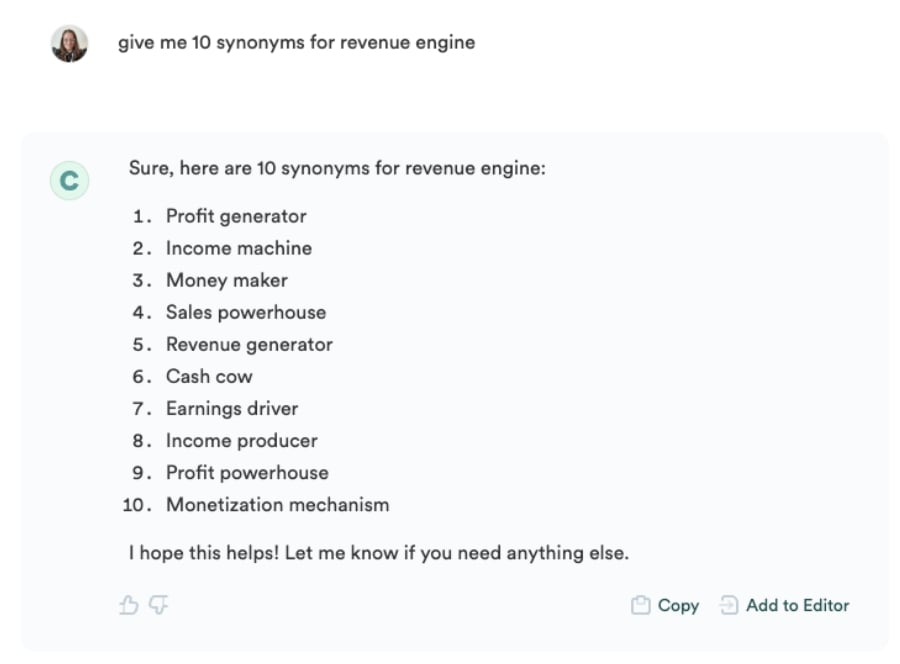Click the green C assistant avatar
The width and height of the screenshot is (900, 664).
click(69, 180)
